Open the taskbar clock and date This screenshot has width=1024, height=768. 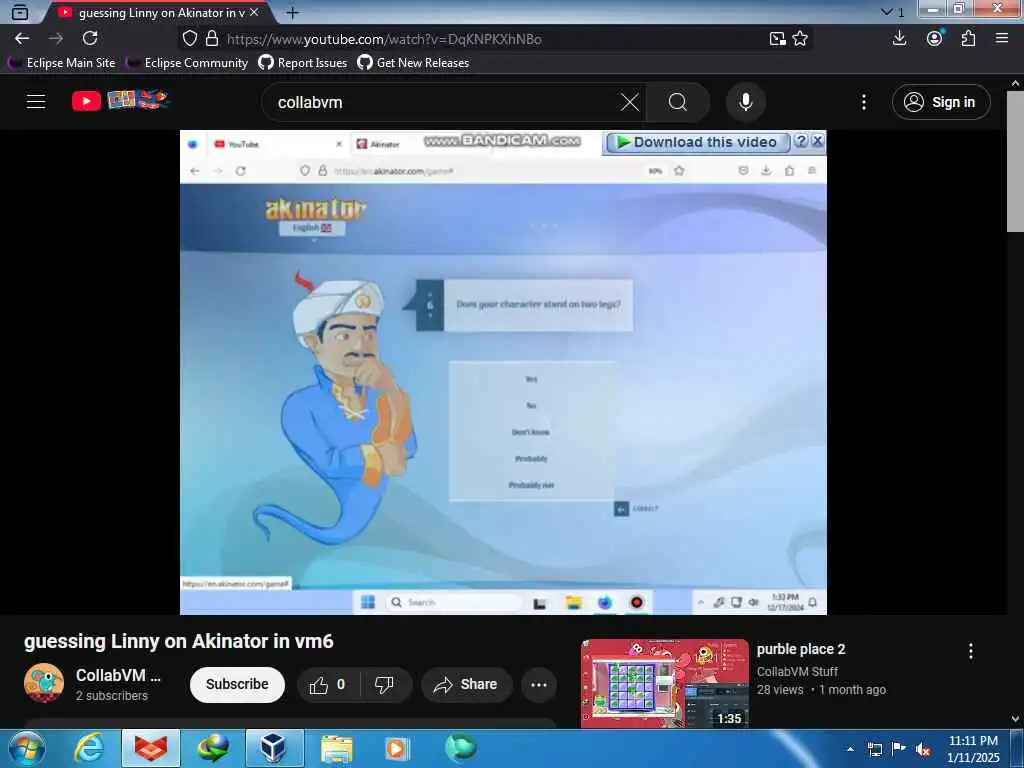tap(973, 749)
